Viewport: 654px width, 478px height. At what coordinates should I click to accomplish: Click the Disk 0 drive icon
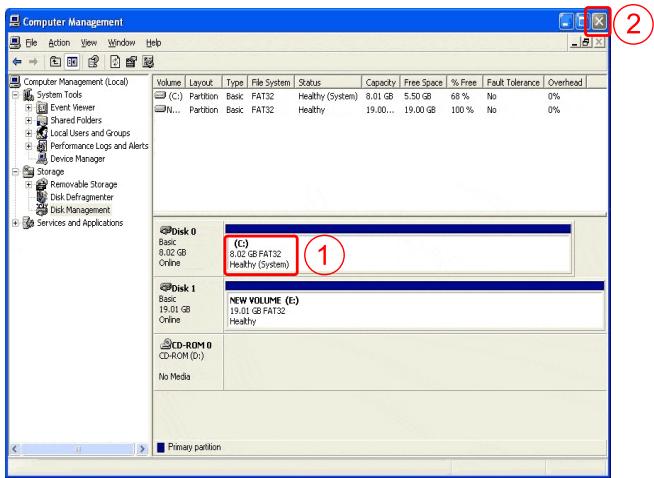pyautogui.click(x=165, y=230)
